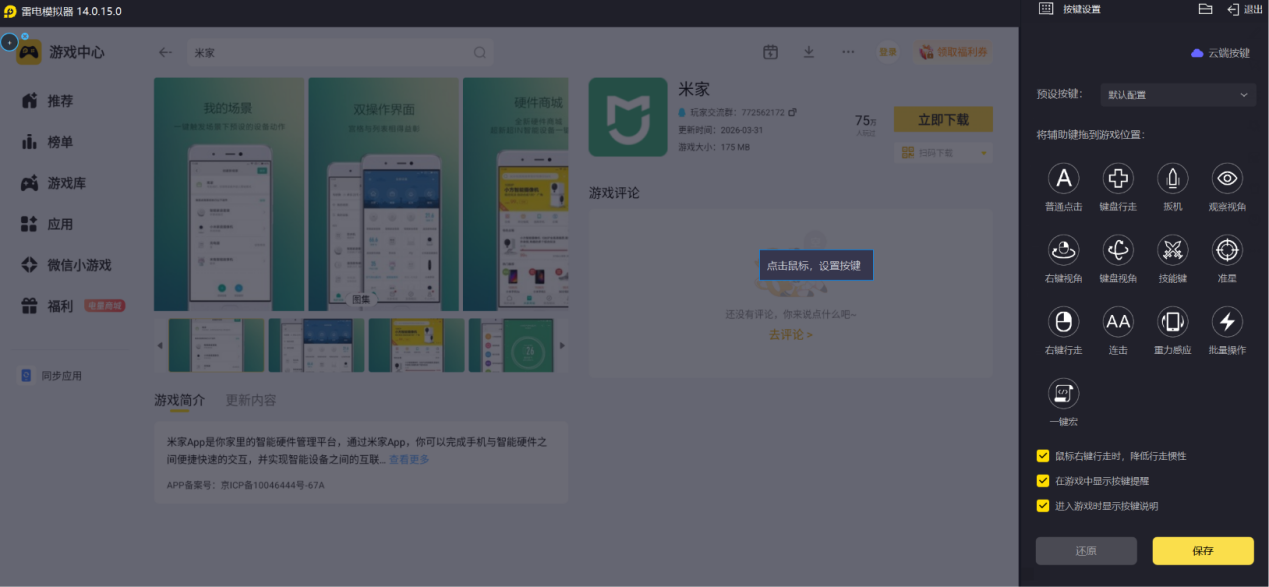The width and height of the screenshot is (1269, 587).
Task: Click the 游戏中心 logo header
Action: (x=61, y=52)
